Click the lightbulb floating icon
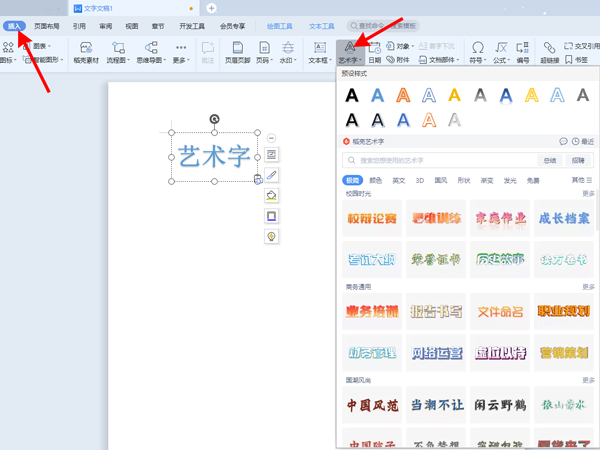 [x=271, y=236]
